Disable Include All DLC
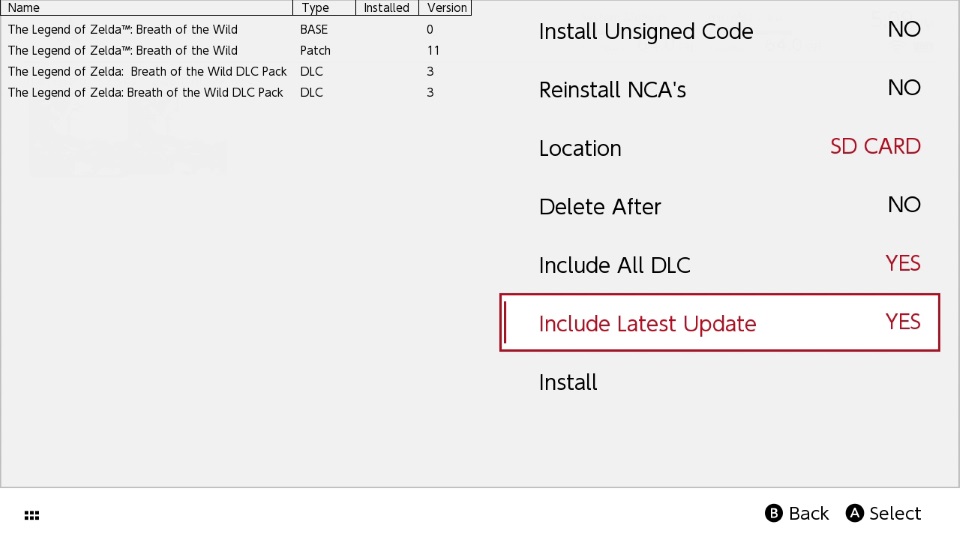 click(719, 265)
